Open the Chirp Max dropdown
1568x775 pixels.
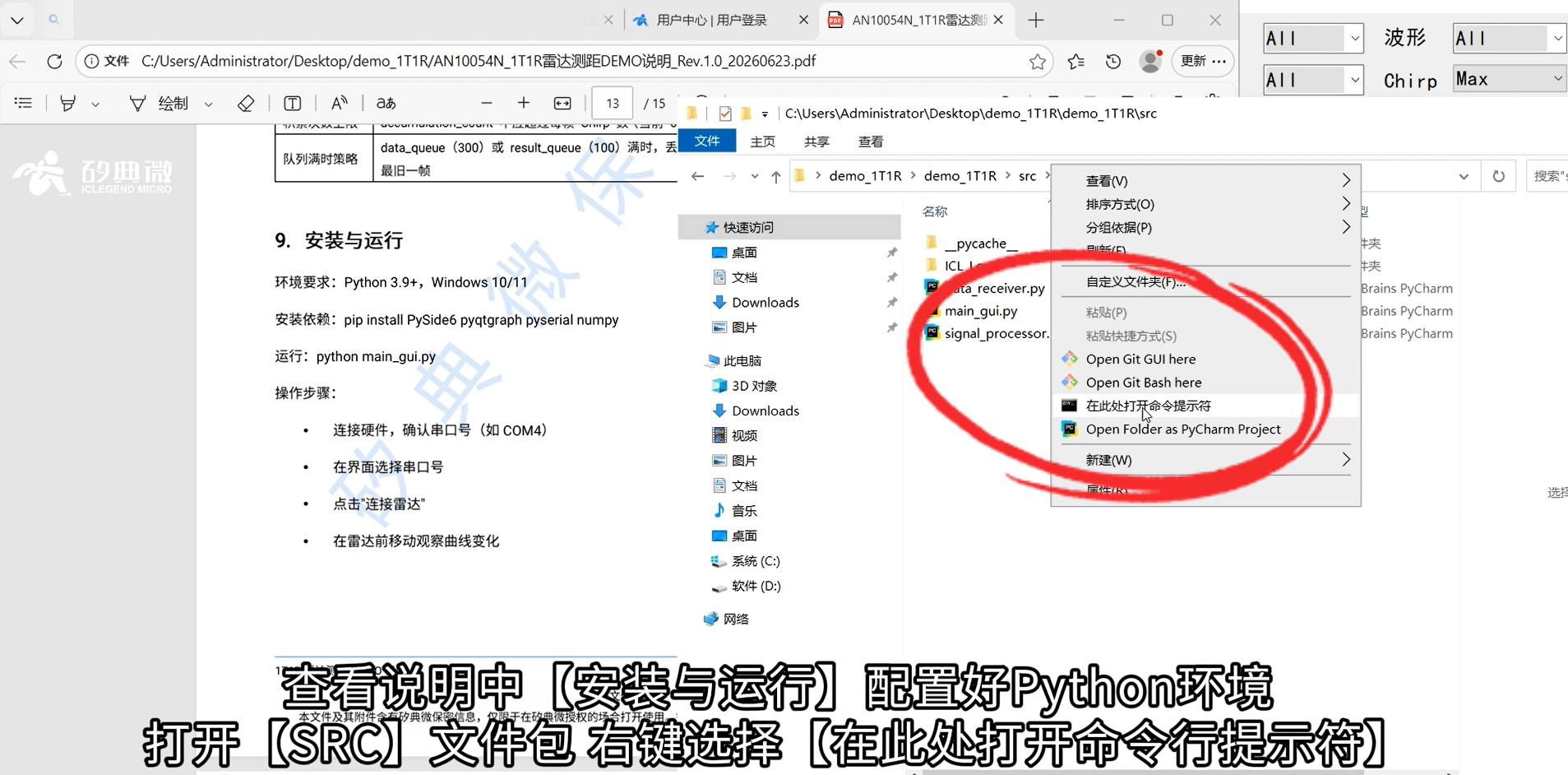click(1510, 79)
